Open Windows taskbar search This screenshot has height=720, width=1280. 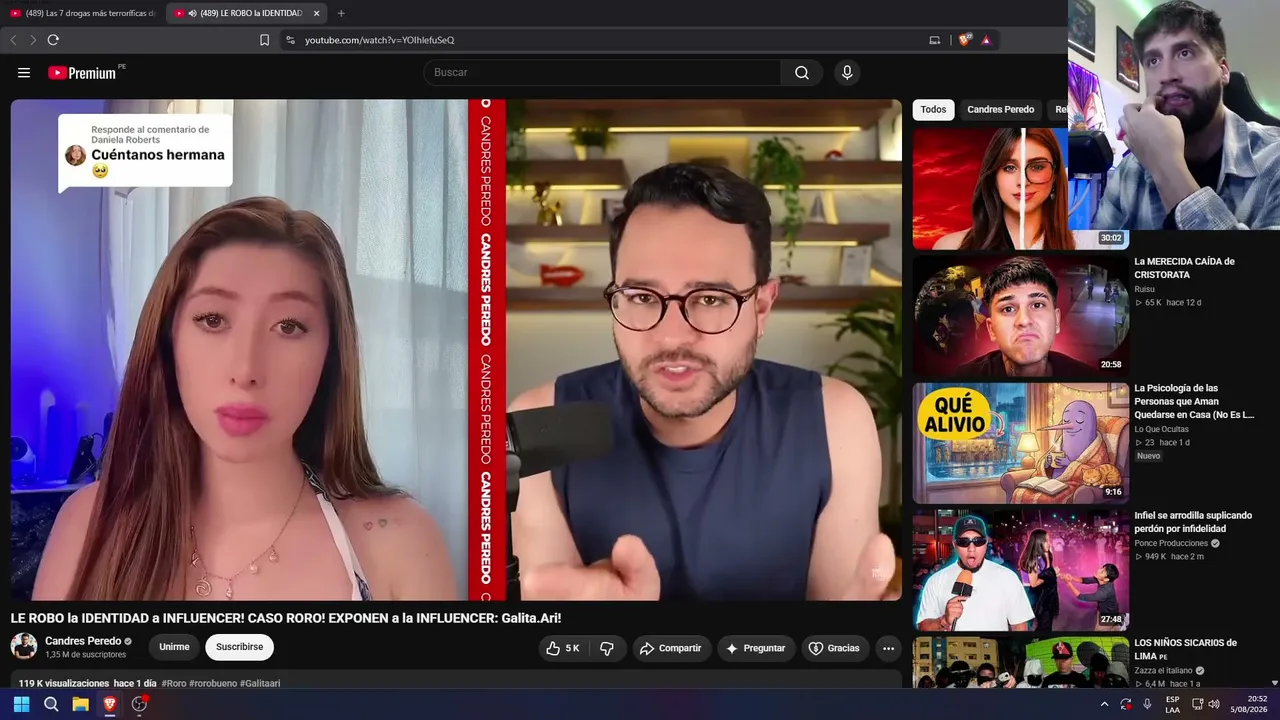[x=51, y=704]
